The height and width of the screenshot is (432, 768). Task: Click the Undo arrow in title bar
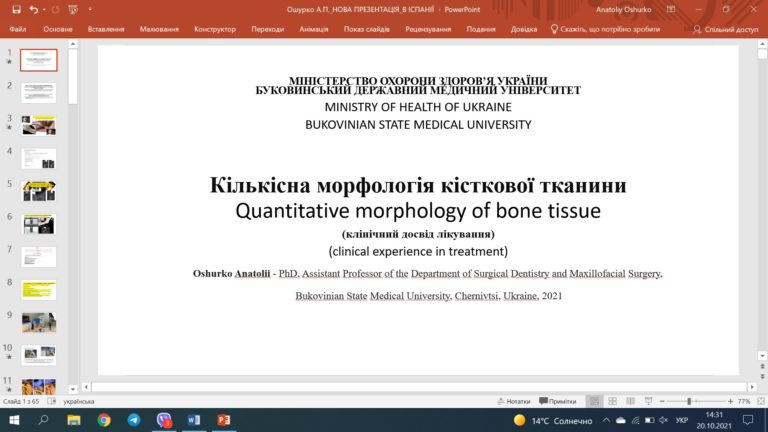point(34,9)
